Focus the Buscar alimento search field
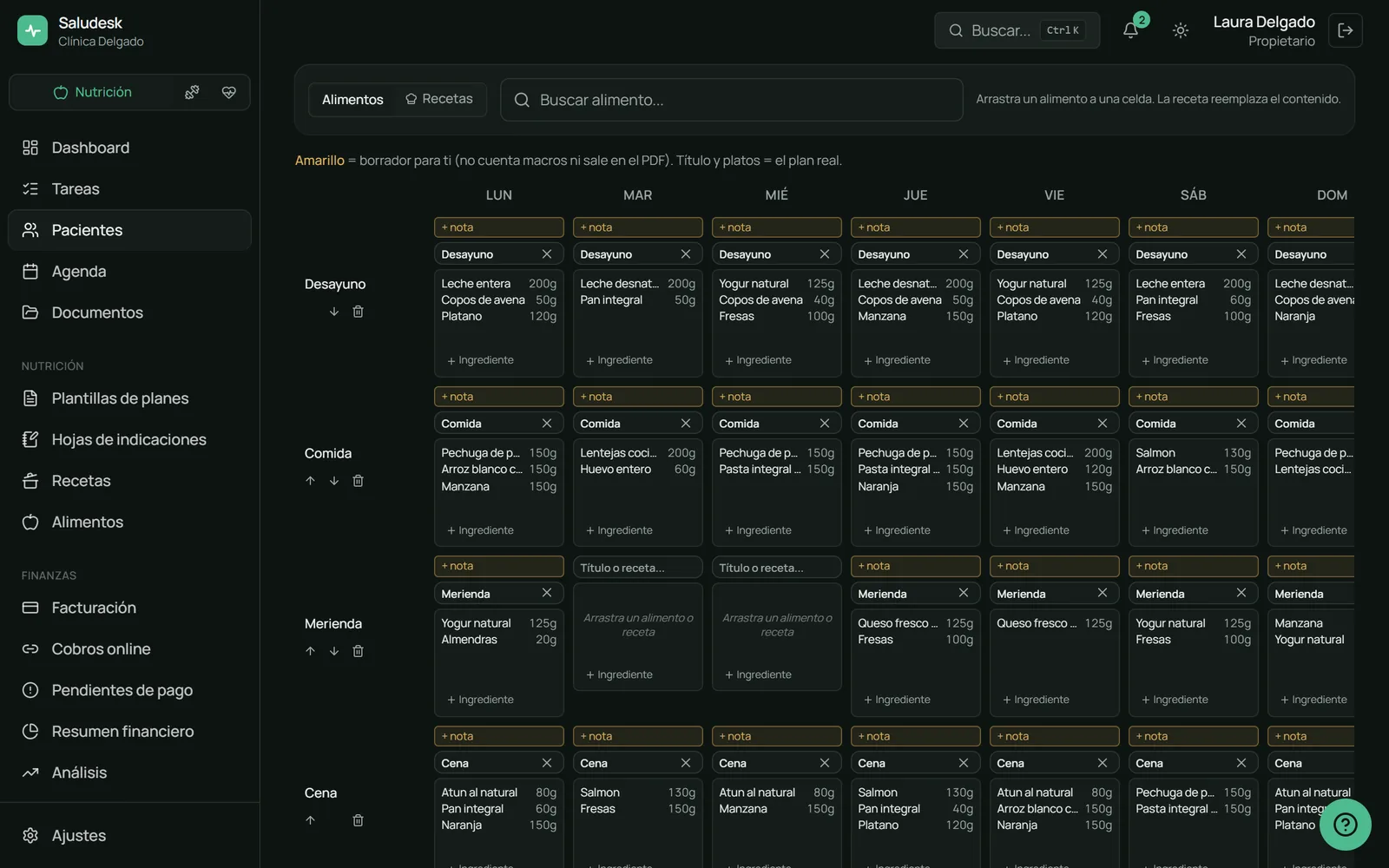 click(x=732, y=100)
